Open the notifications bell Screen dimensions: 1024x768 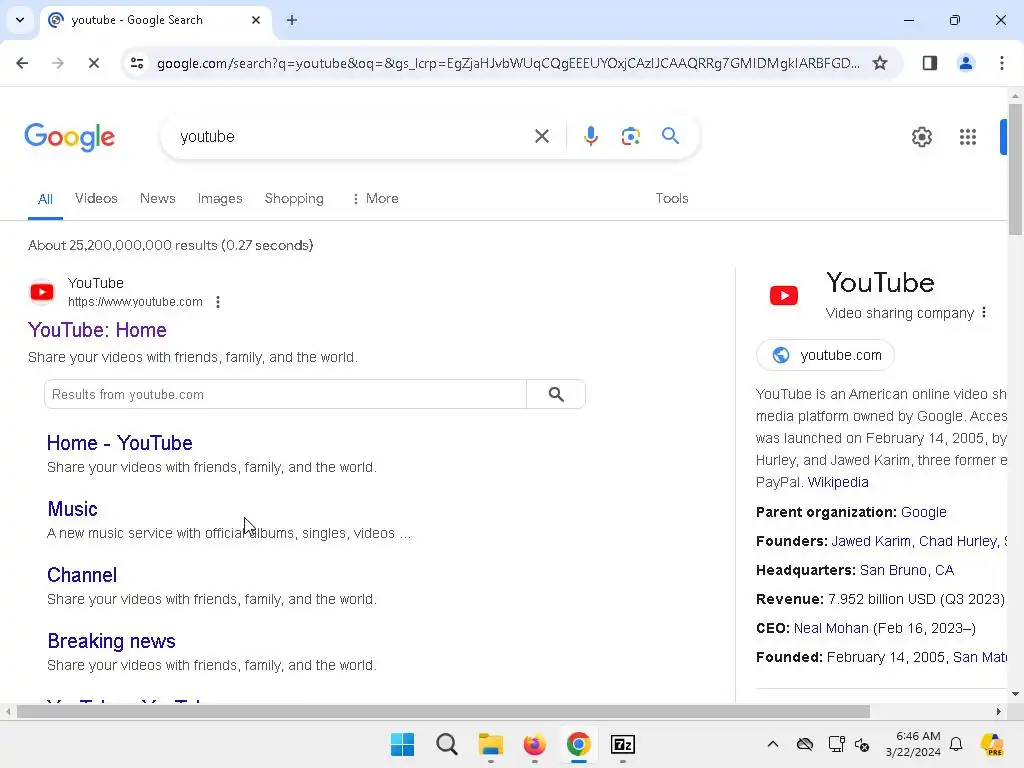(956, 744)
